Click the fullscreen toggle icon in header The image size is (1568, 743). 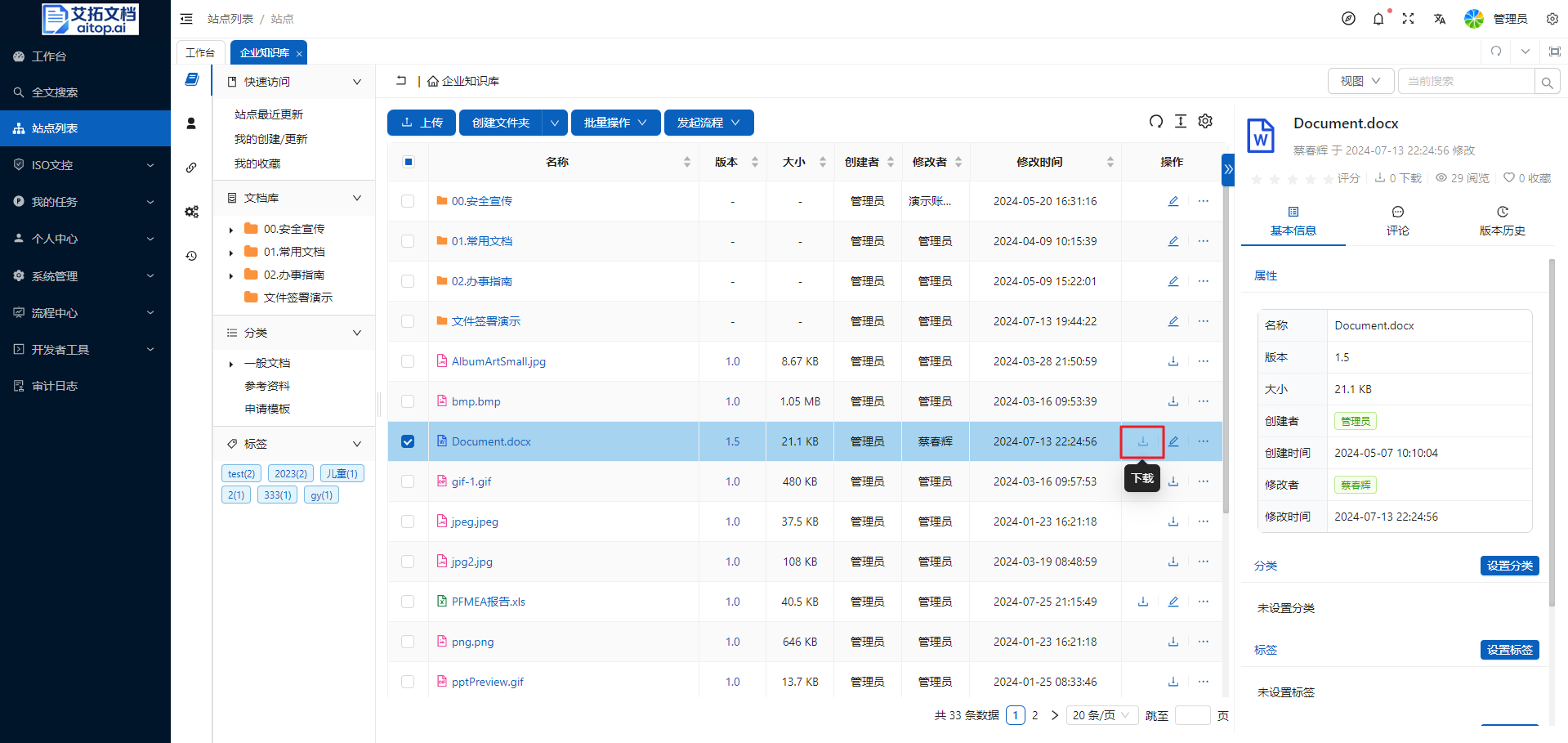[x=1408, y=19]
